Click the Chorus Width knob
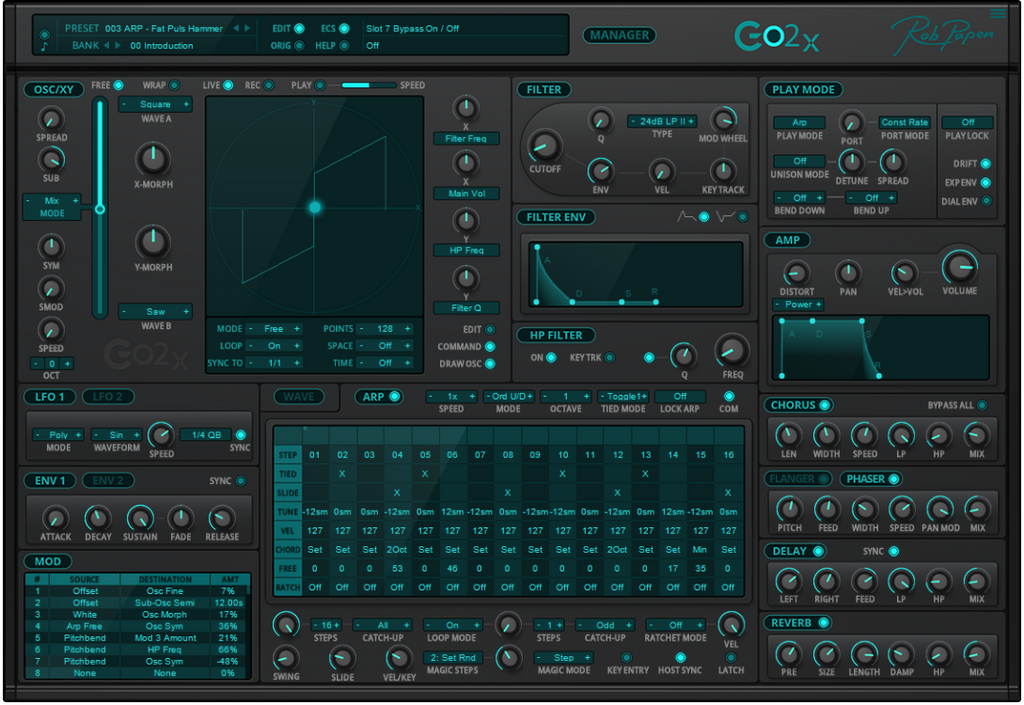The image size is (1024, 705). [826, 435]
